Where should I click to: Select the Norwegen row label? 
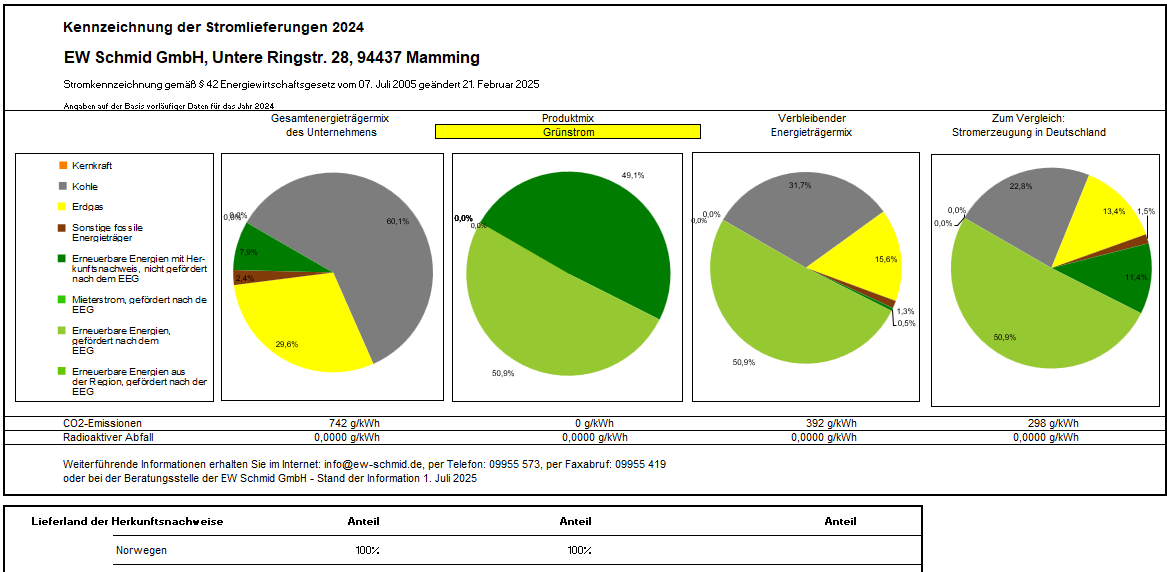pos(141,550)
